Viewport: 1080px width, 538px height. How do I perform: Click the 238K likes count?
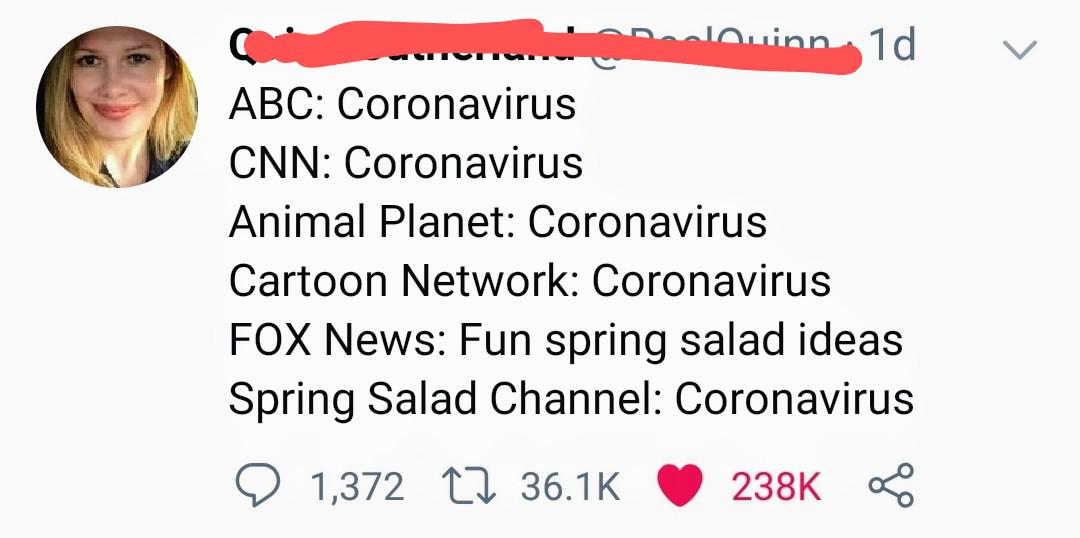(x=776, y=487)
